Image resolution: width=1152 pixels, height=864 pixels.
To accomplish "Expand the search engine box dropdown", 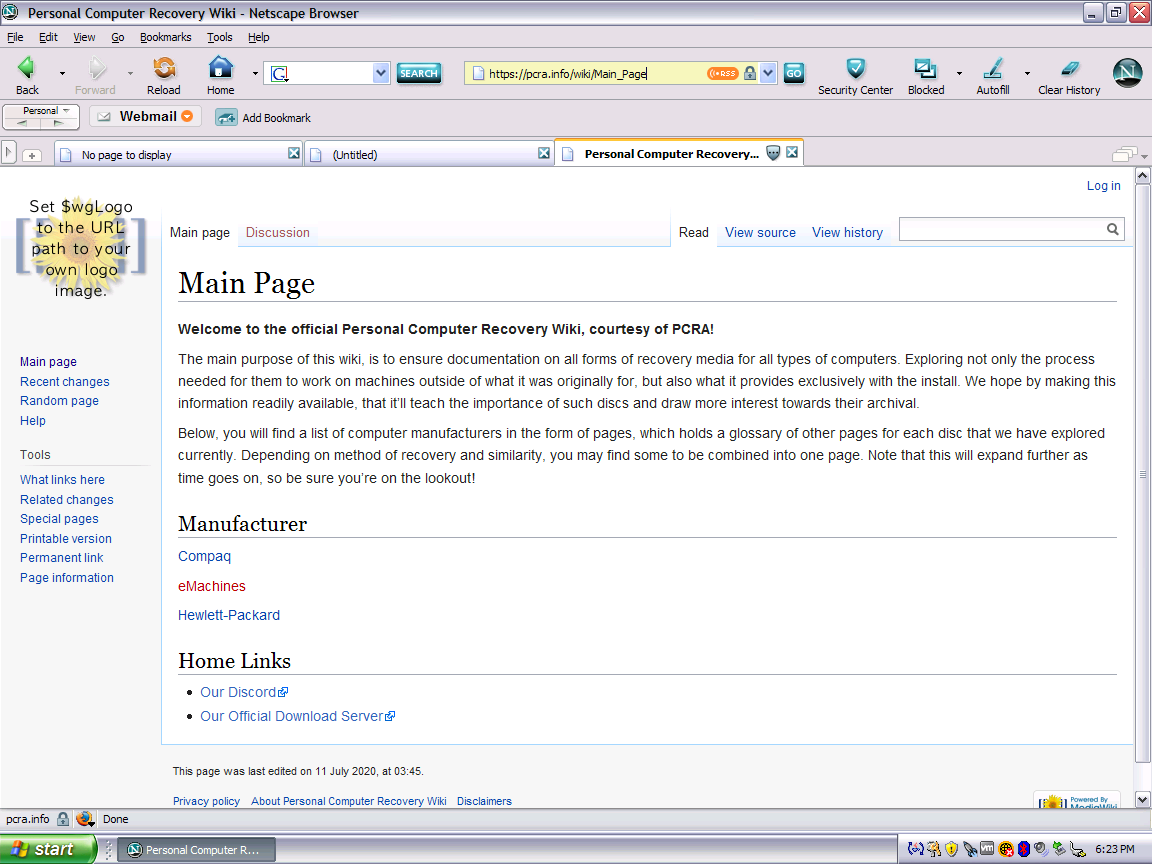I will (381, 73).
